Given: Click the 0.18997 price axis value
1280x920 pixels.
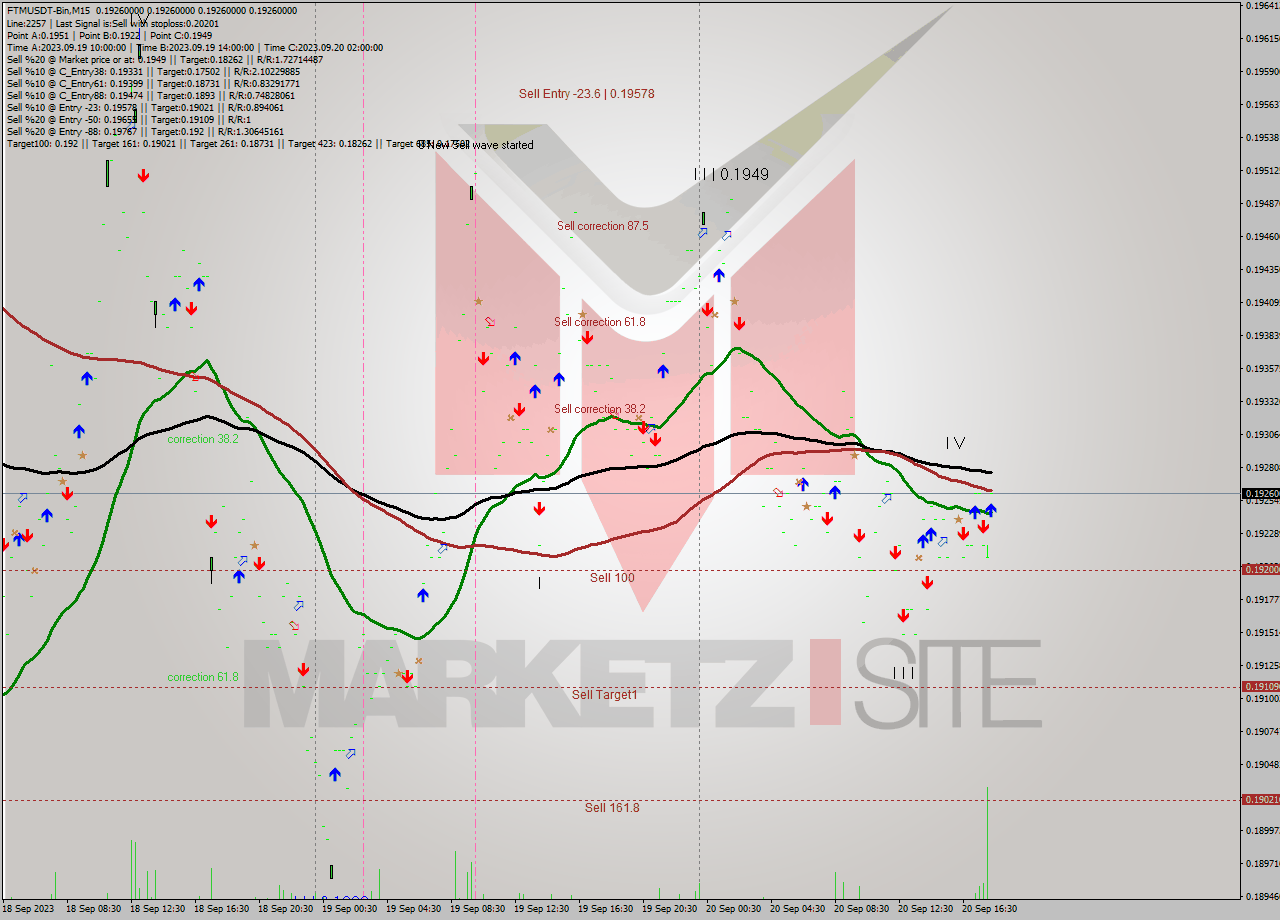Looking at the screenshot, I should 1261,830.
